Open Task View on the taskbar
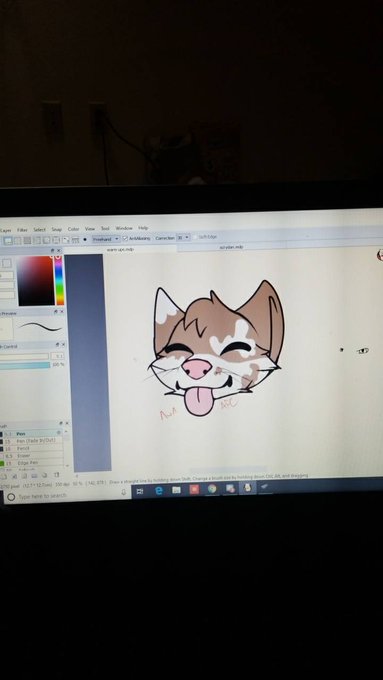This screenshot has width=383, height=680. pos(140,491)
